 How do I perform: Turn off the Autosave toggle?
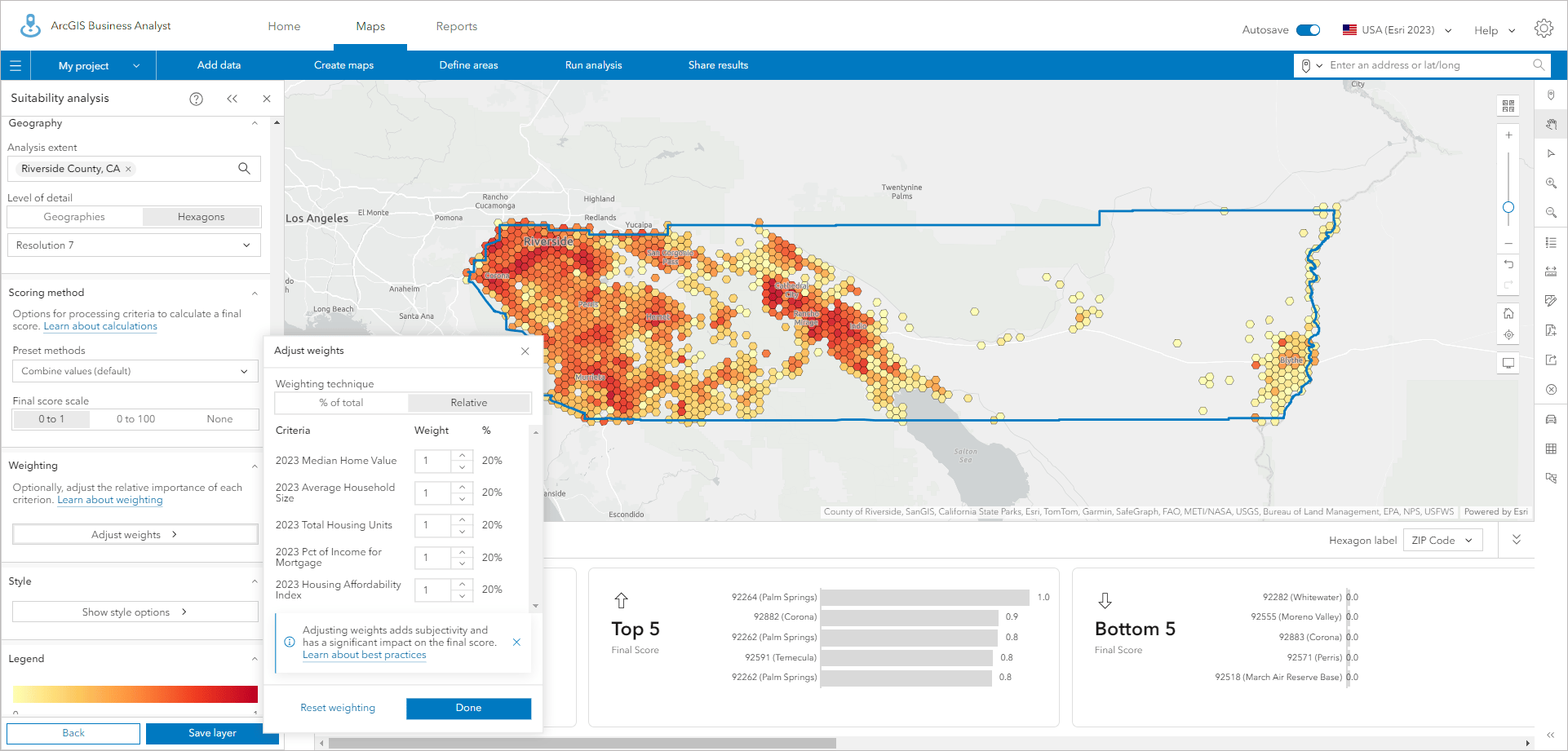(x=1310, y=29)
